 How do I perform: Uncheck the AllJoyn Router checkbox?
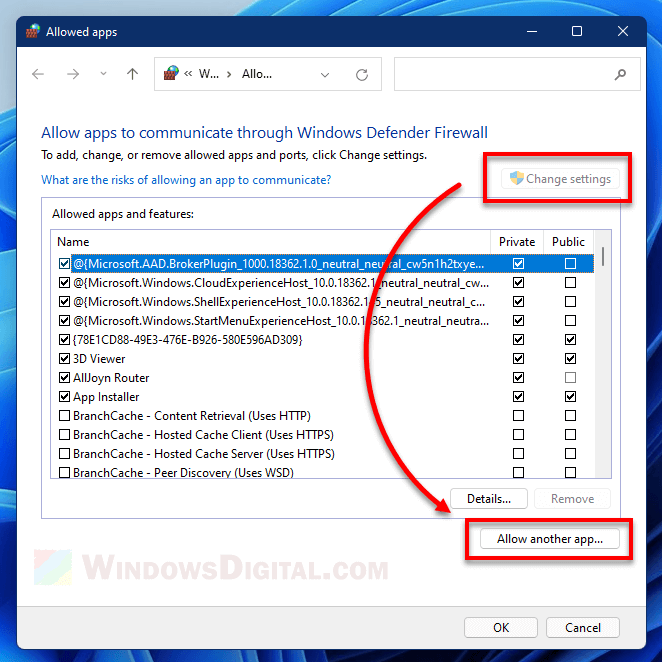pyautogui.click(x=64, y=378)
